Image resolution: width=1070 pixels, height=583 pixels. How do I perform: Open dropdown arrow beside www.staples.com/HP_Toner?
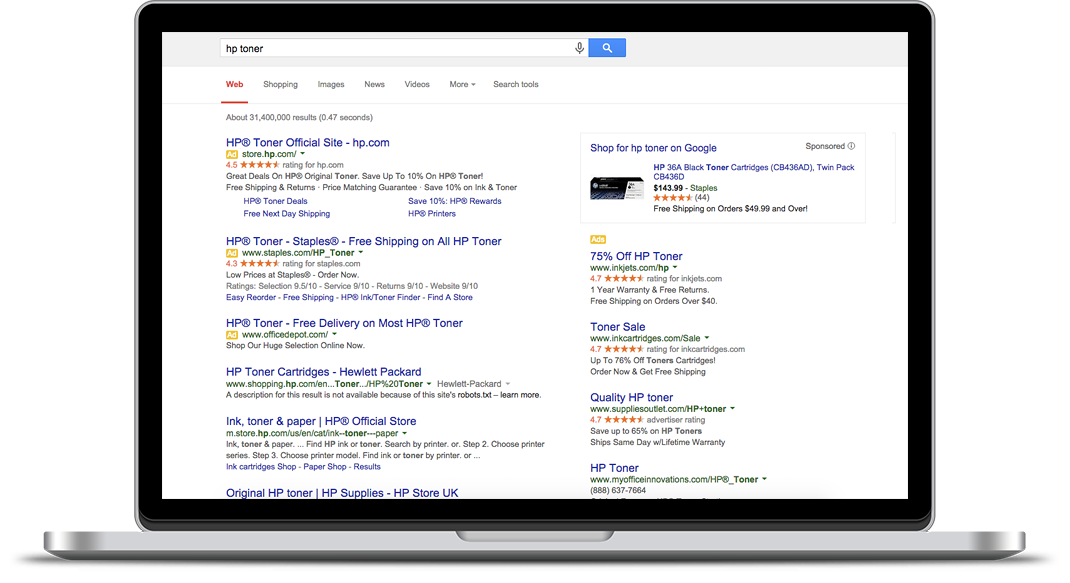[361, 253]
